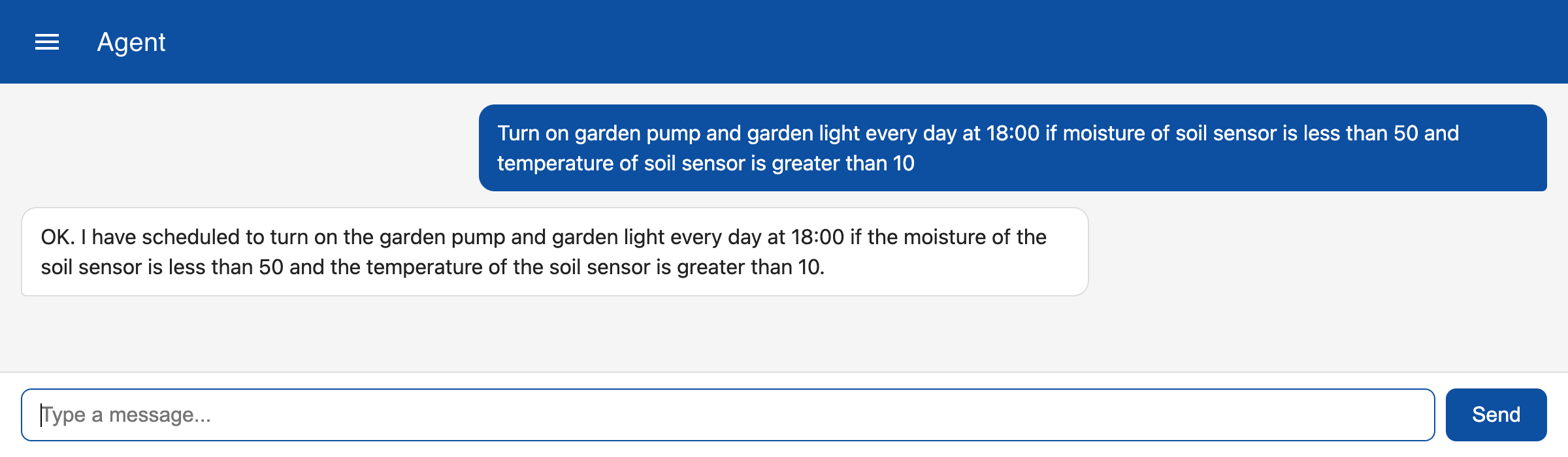The height and width of the screenshot is (457, 1568).
Task: Click "18:00" in the blue user message
Action: tap(1012, 133)
